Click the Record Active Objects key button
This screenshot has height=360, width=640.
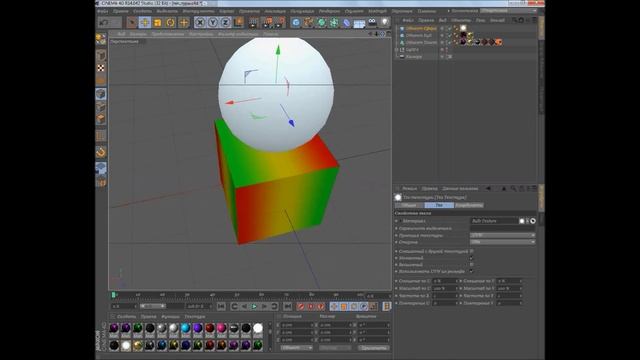pos(301,306)
